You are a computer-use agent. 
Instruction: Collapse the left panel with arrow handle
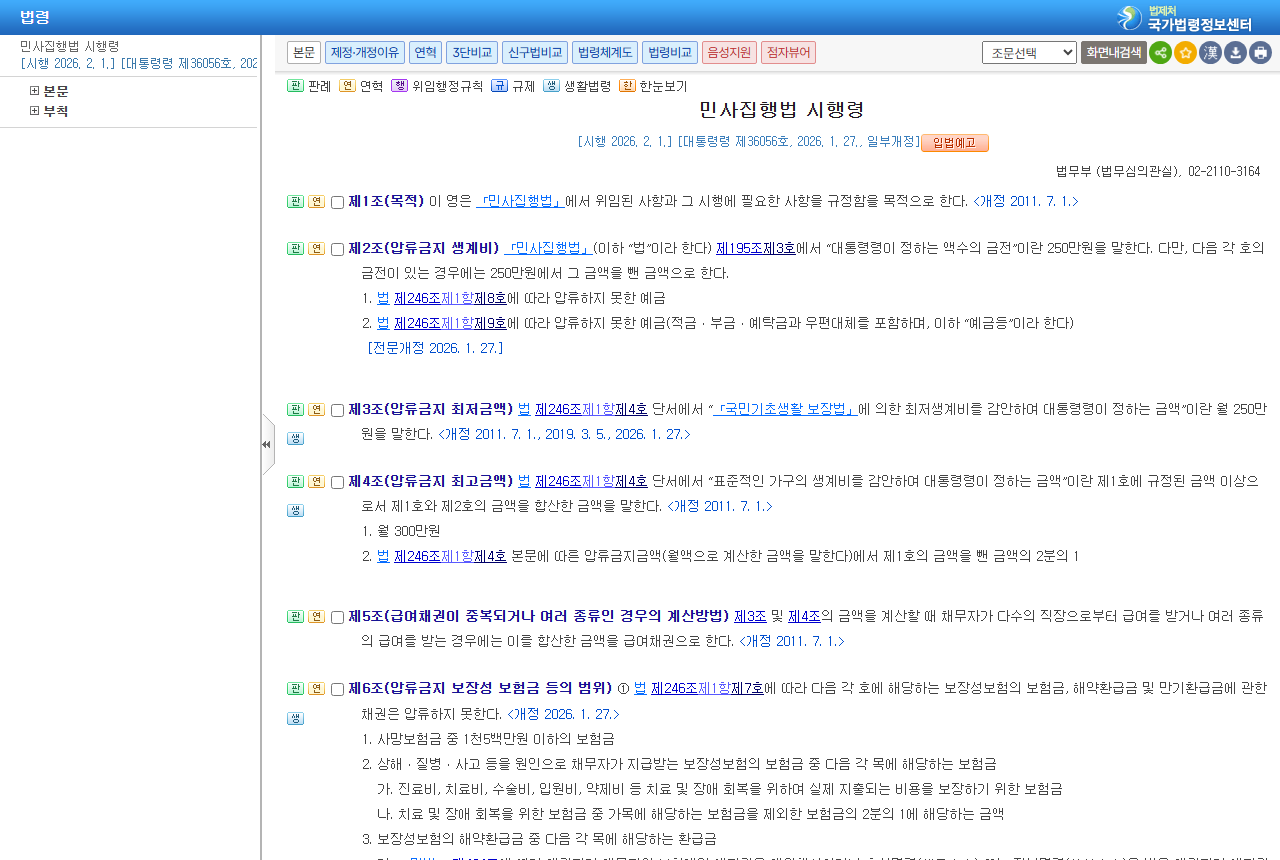(x=267, y=444)
